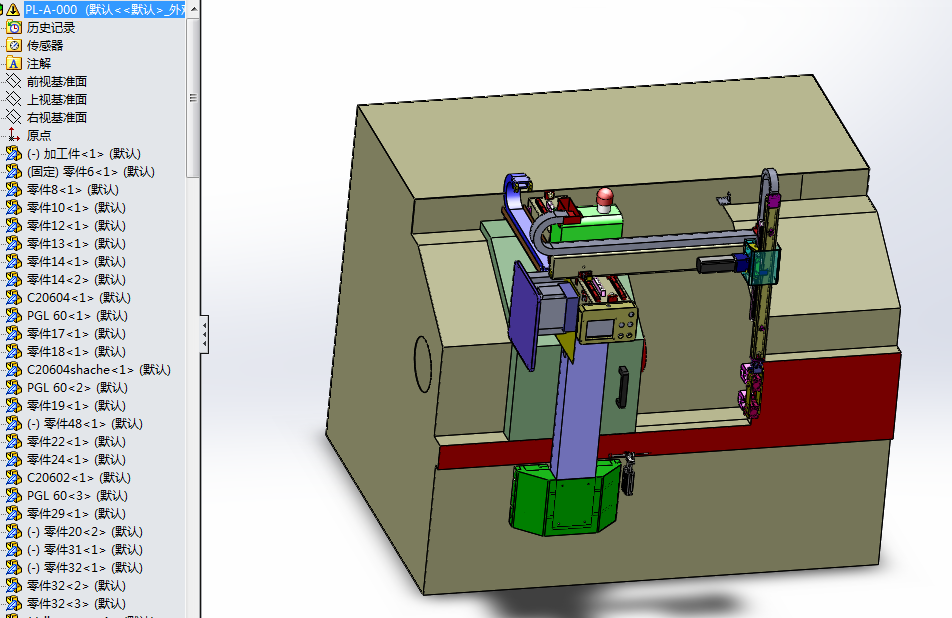This screenshot has height=618, width=952.
Task: Click the part icon for C20604shache<1>
Action: pyautogui.click(x=13, y=370)
